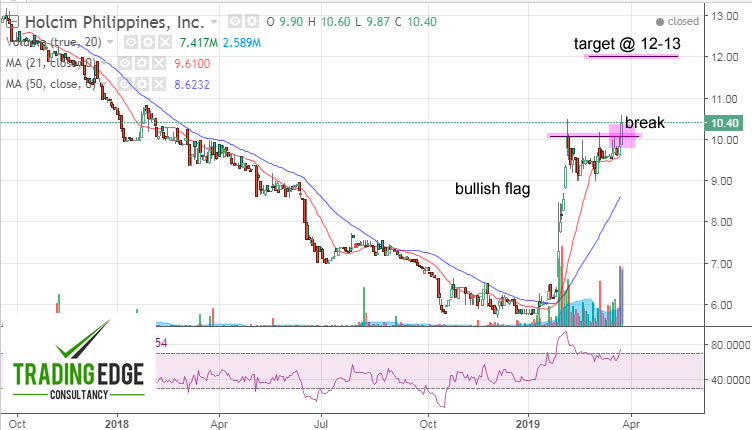Click the 2.589M volume average value

242,43
